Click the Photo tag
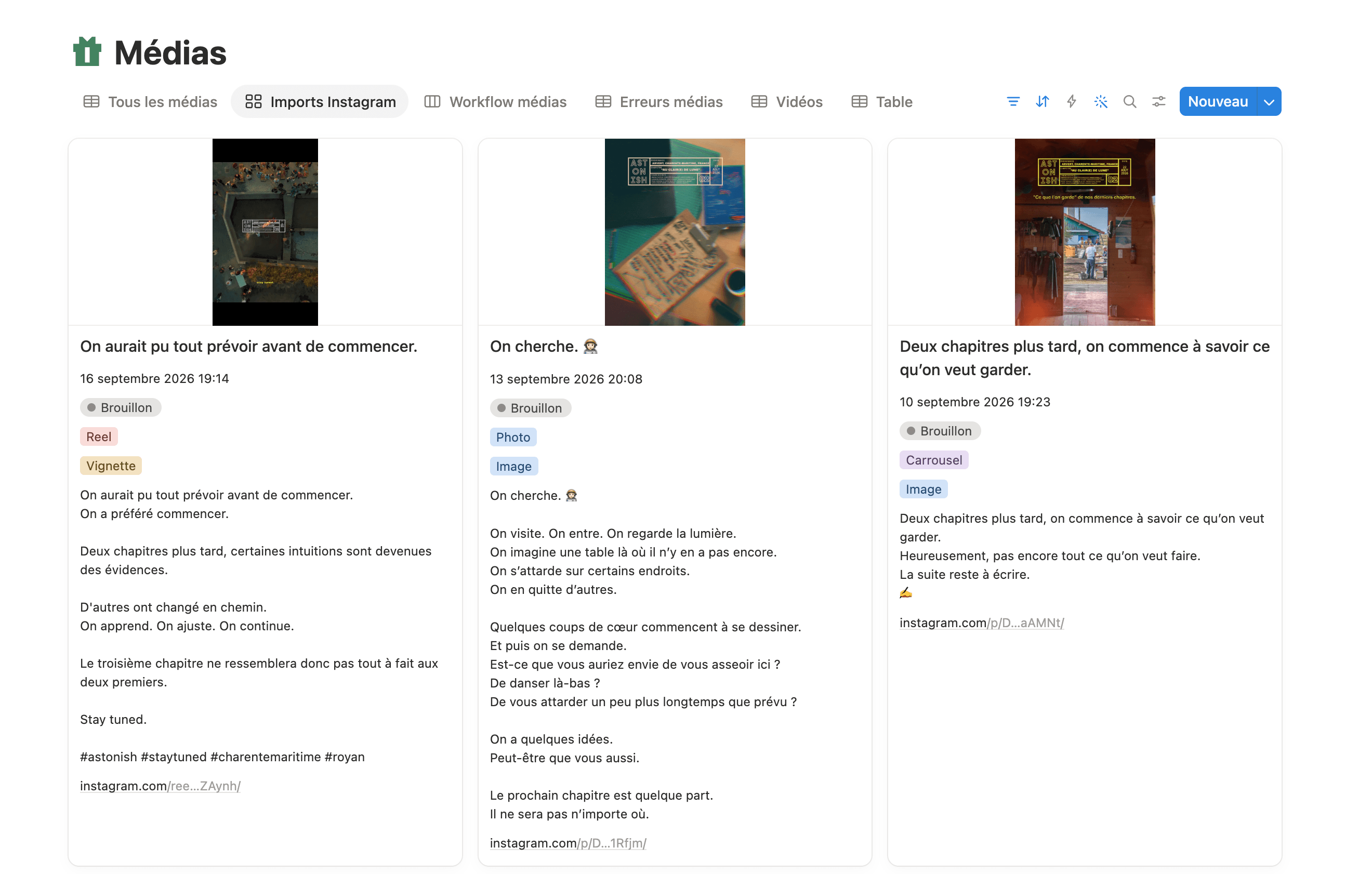 513,437
